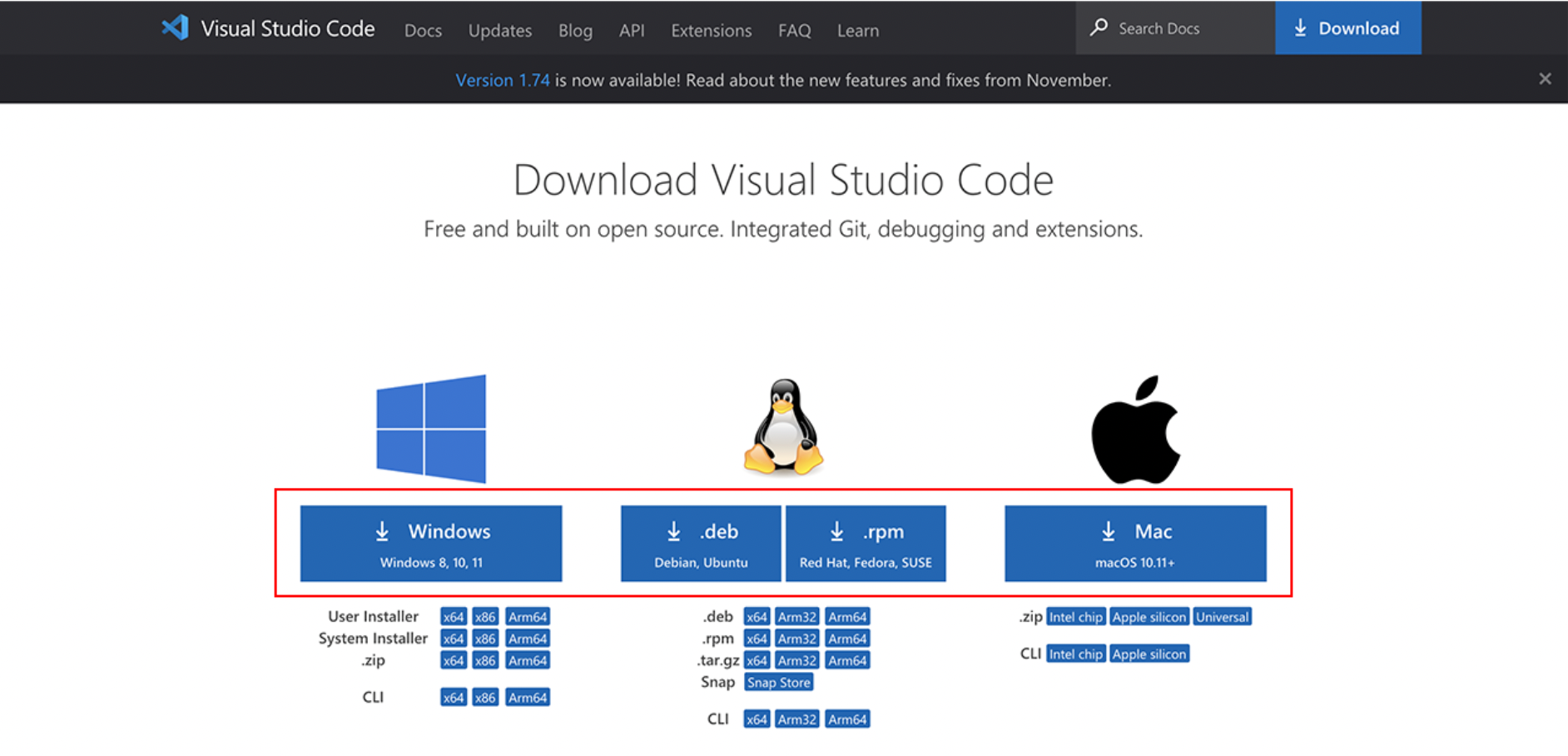Go to the Blog section

[x=575, y=30]
